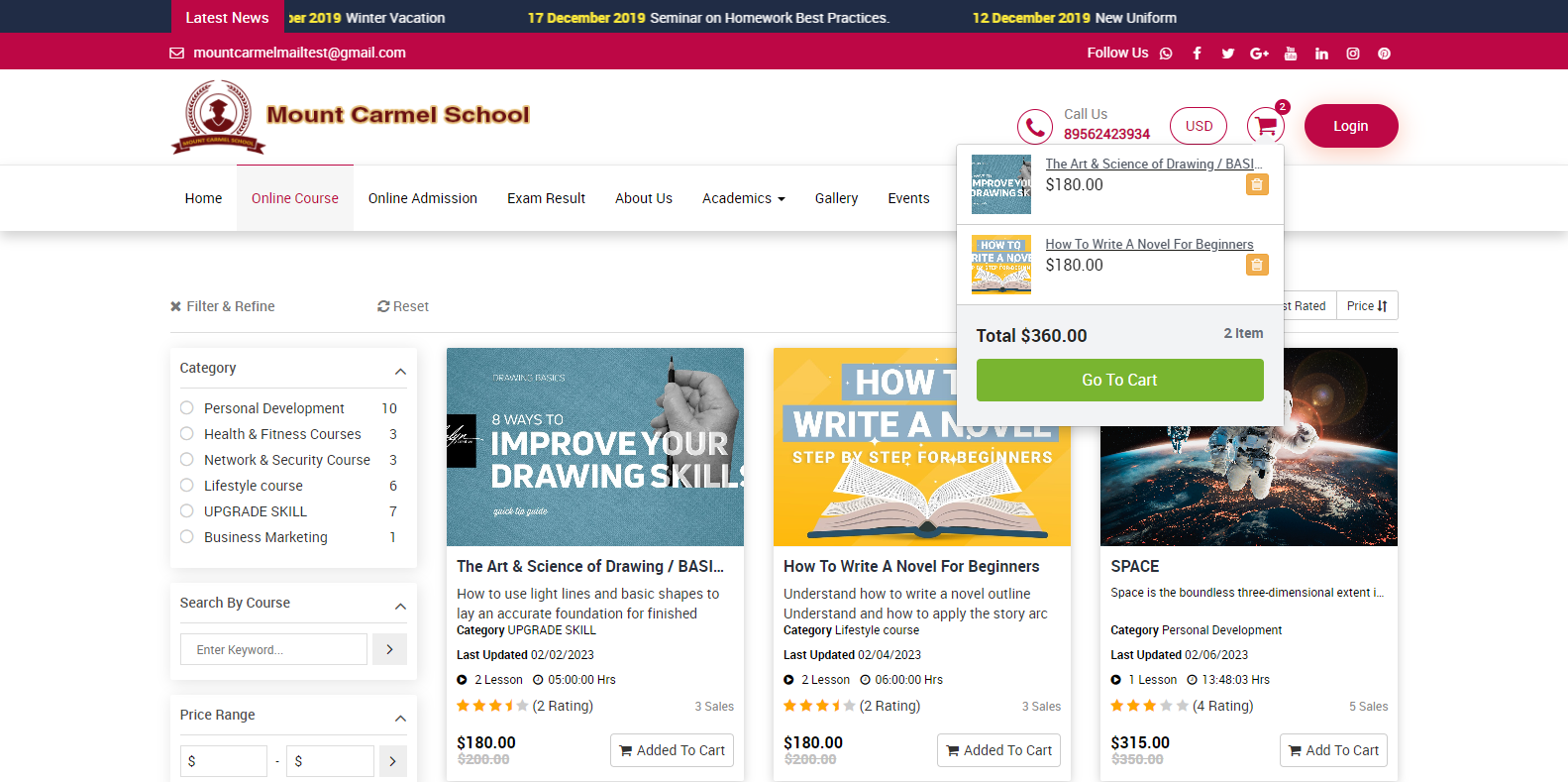Open the Gallery menu item

(x=836, y=198)
